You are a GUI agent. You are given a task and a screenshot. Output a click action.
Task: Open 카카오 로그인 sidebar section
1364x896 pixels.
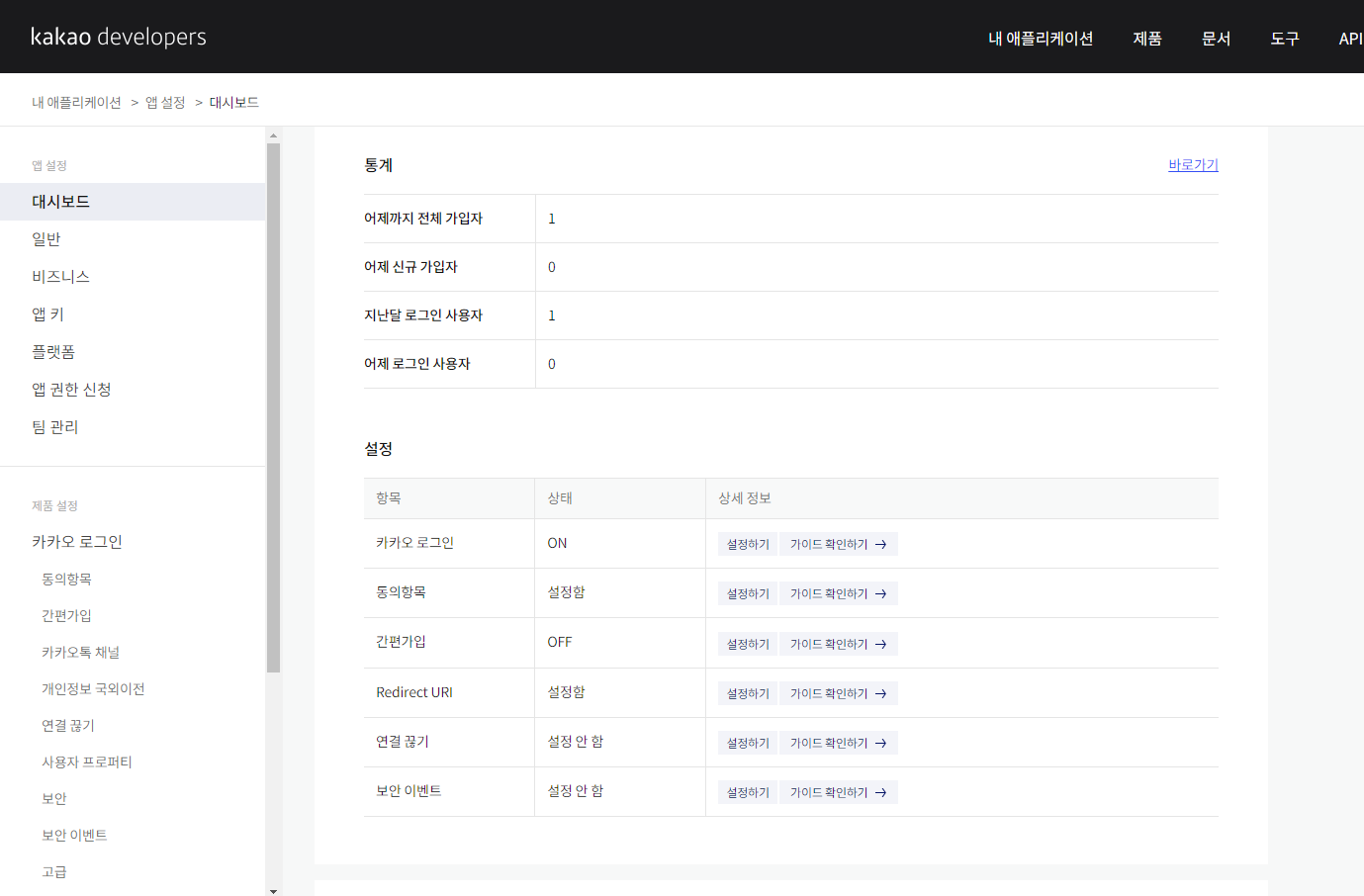point(77,542)
